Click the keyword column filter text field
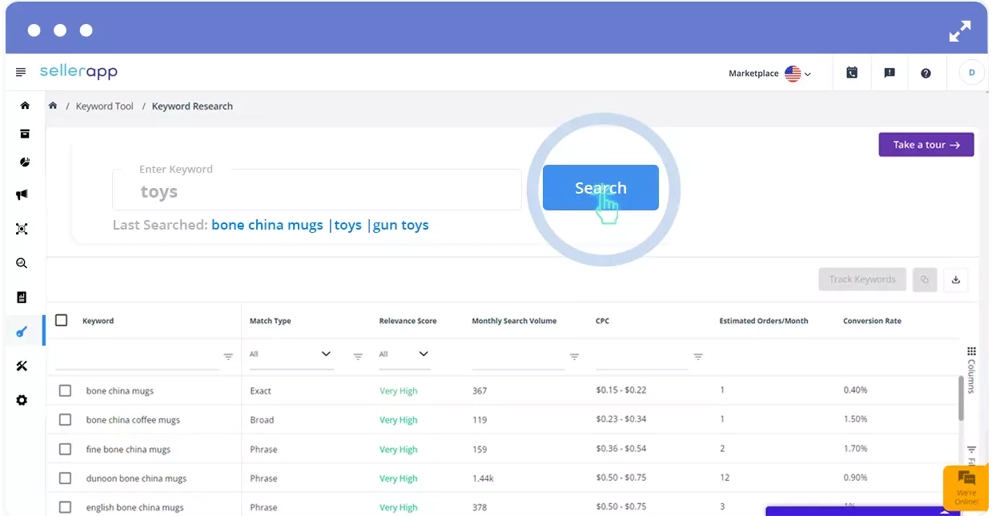Image resolution: width=1000 pixels, height=516 pixels. click(137, 358)
